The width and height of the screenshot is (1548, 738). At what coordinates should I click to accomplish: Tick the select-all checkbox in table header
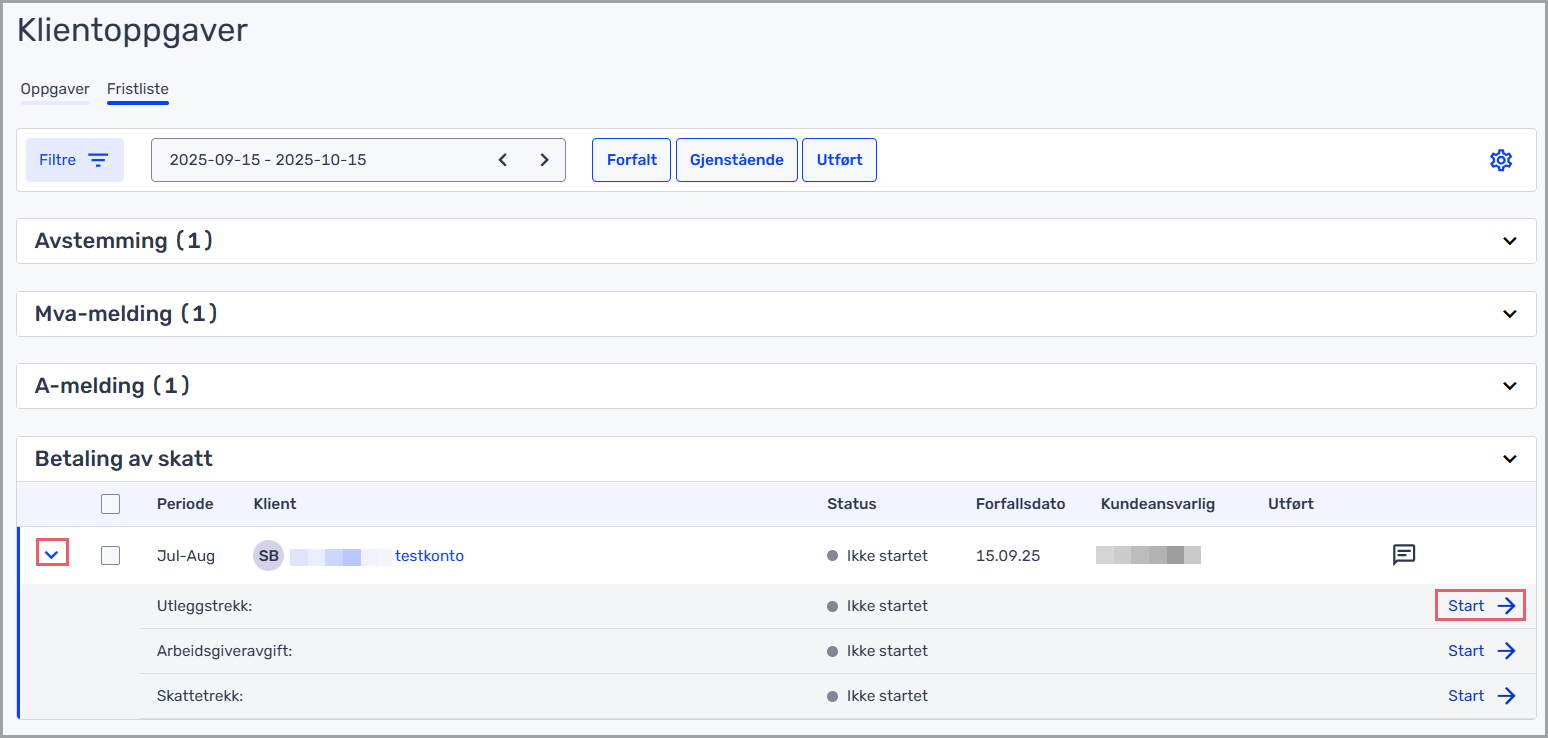click(x=111, y=504)
